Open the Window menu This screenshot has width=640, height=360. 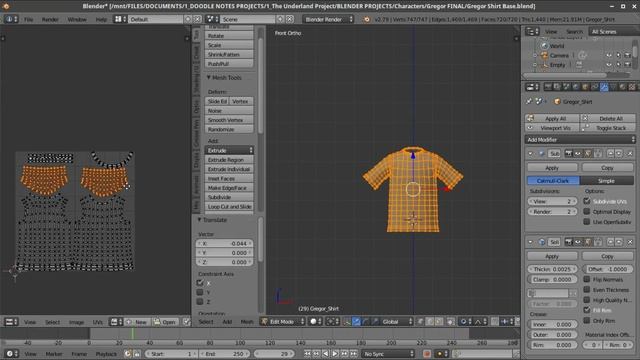[x=77, y=19]
